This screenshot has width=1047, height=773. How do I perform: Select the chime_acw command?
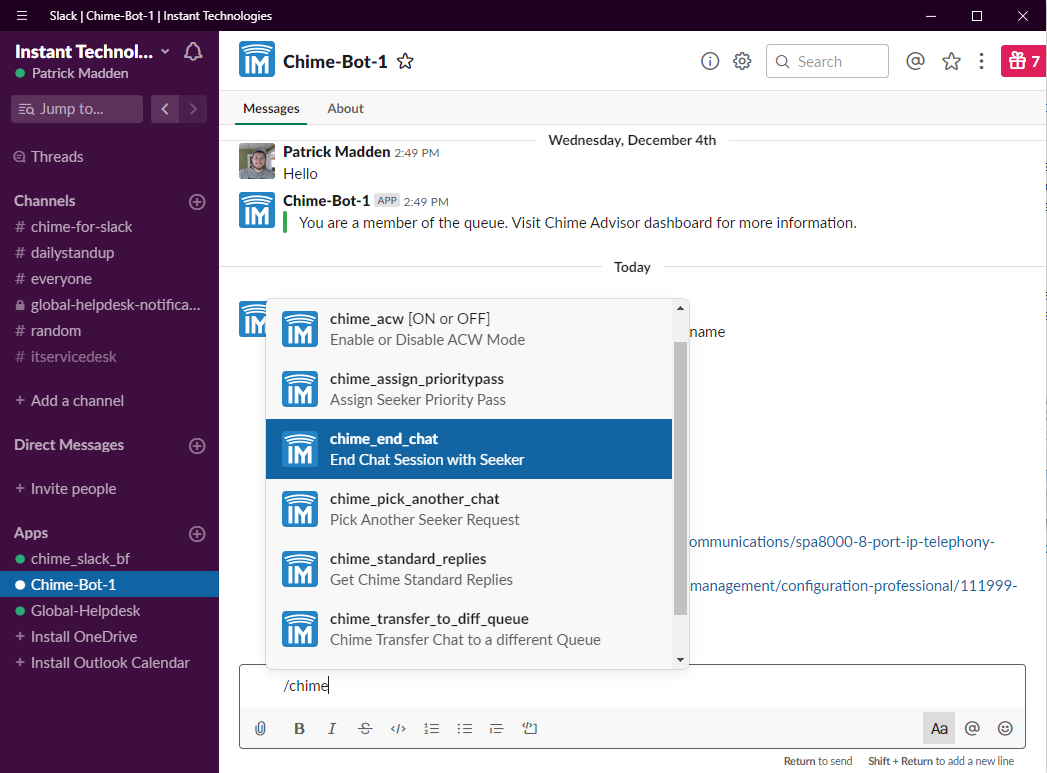[469, 329]
